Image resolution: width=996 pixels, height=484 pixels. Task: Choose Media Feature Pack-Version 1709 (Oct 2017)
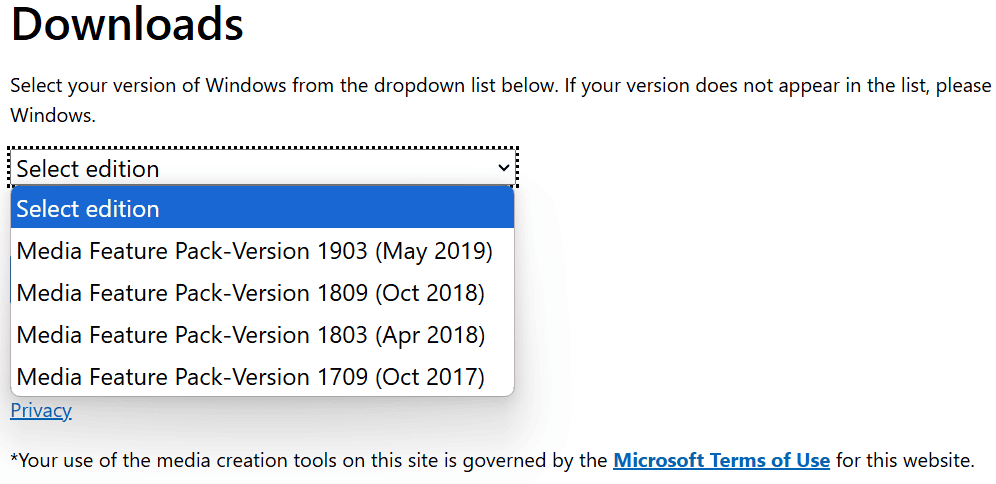click(251, 377)
